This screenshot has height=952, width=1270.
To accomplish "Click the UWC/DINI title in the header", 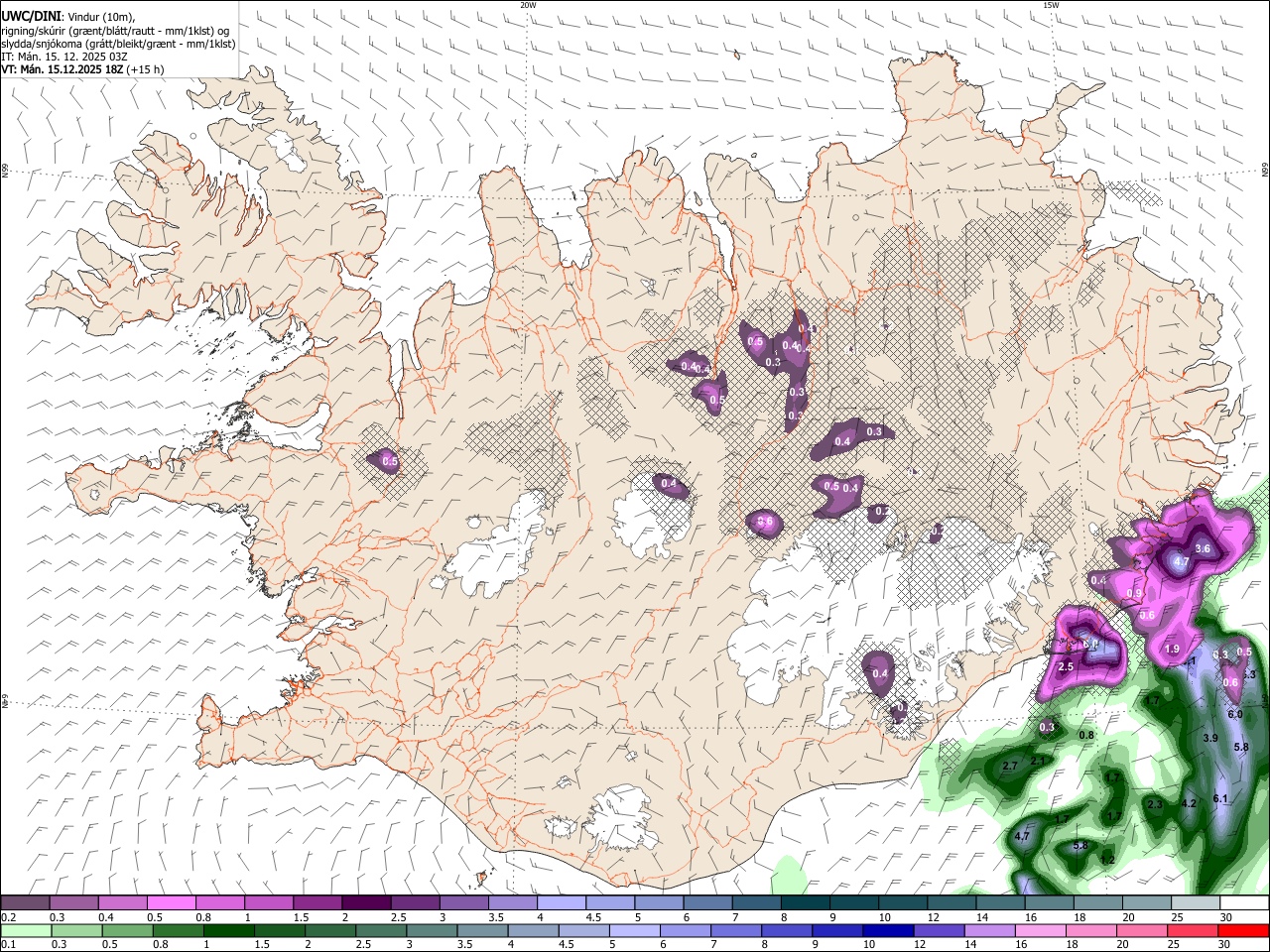I will pos(30,16).
